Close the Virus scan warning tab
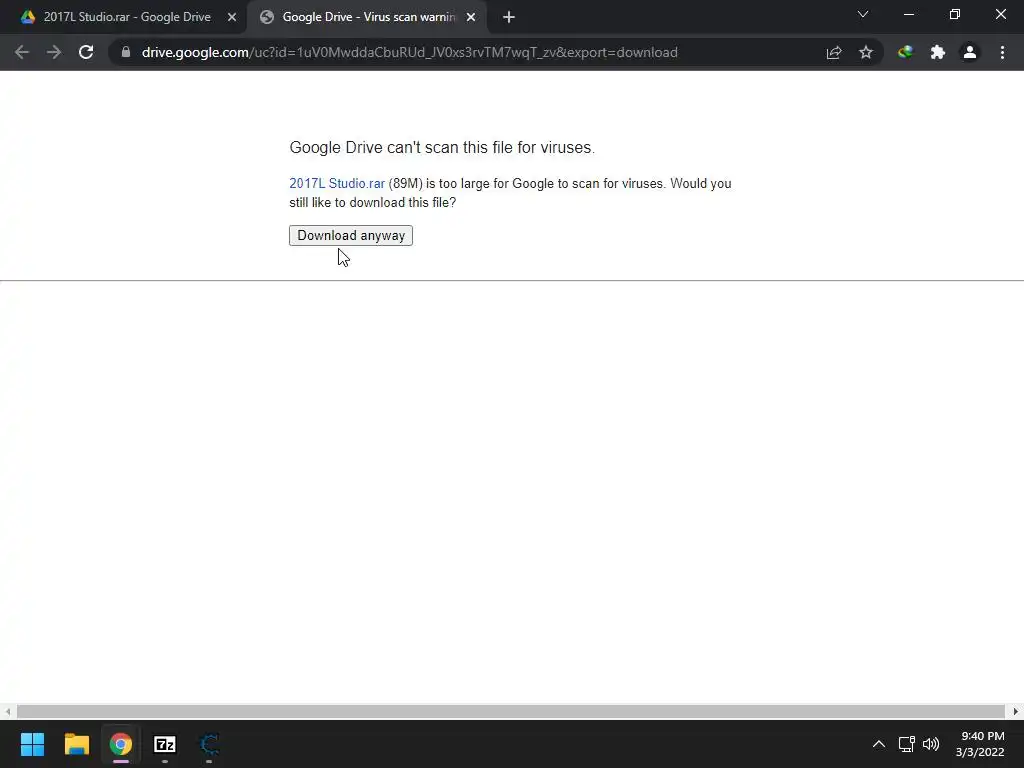The height and width of the screenshot is (768, 1024). 471,17
